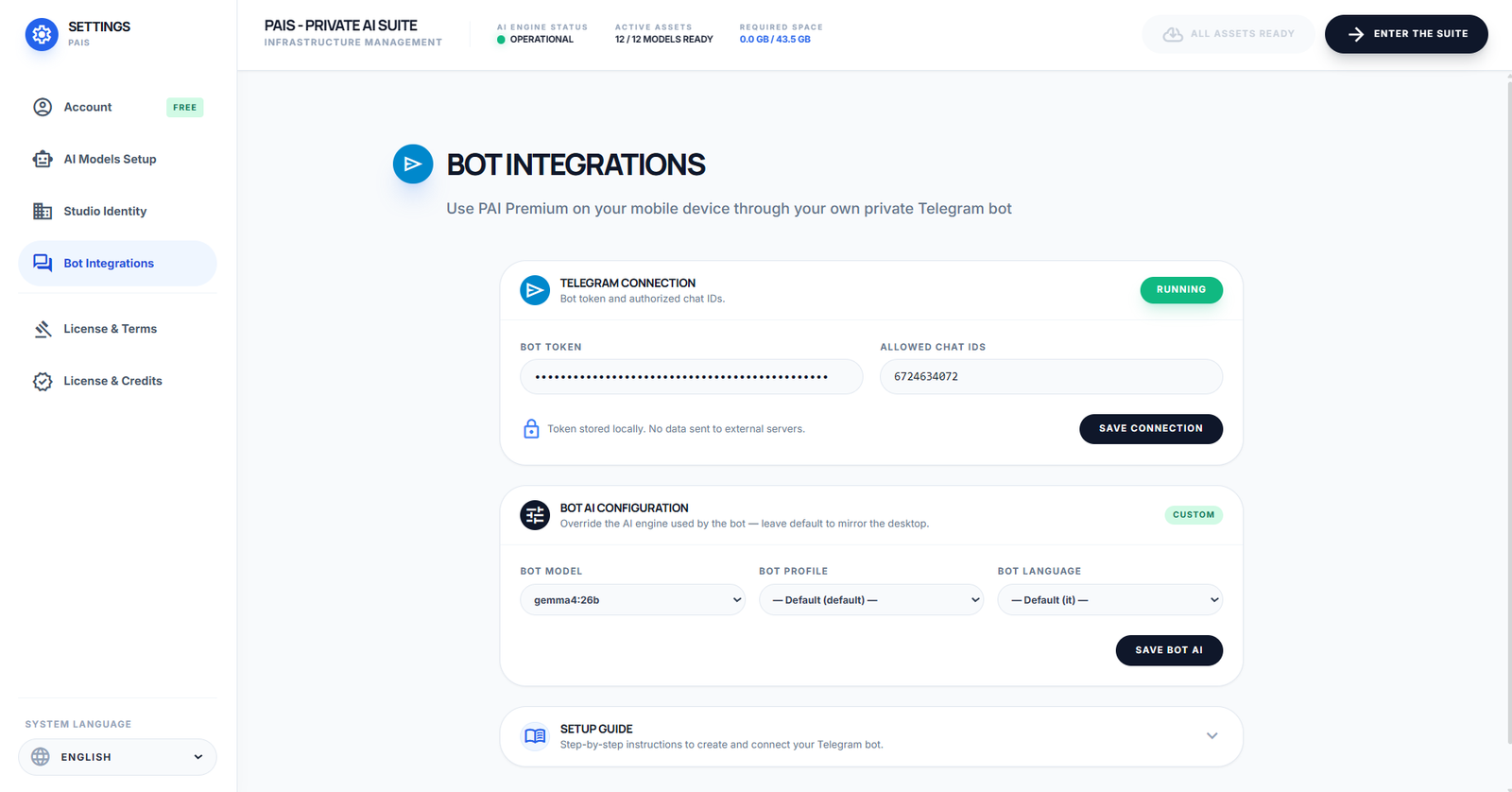Open the Account settings page
Screen dimensions: 1512x792
click(x=117, y=107)
